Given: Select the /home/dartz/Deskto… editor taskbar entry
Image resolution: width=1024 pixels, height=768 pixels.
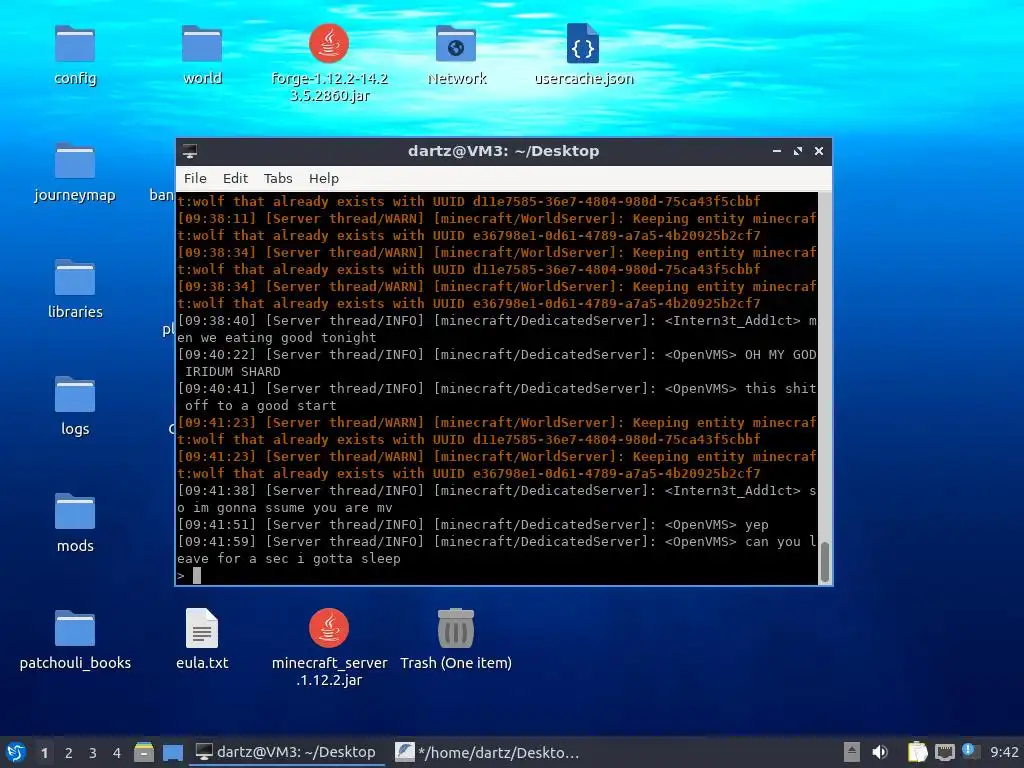Looking at the screenshot, I should coord(487,752).
